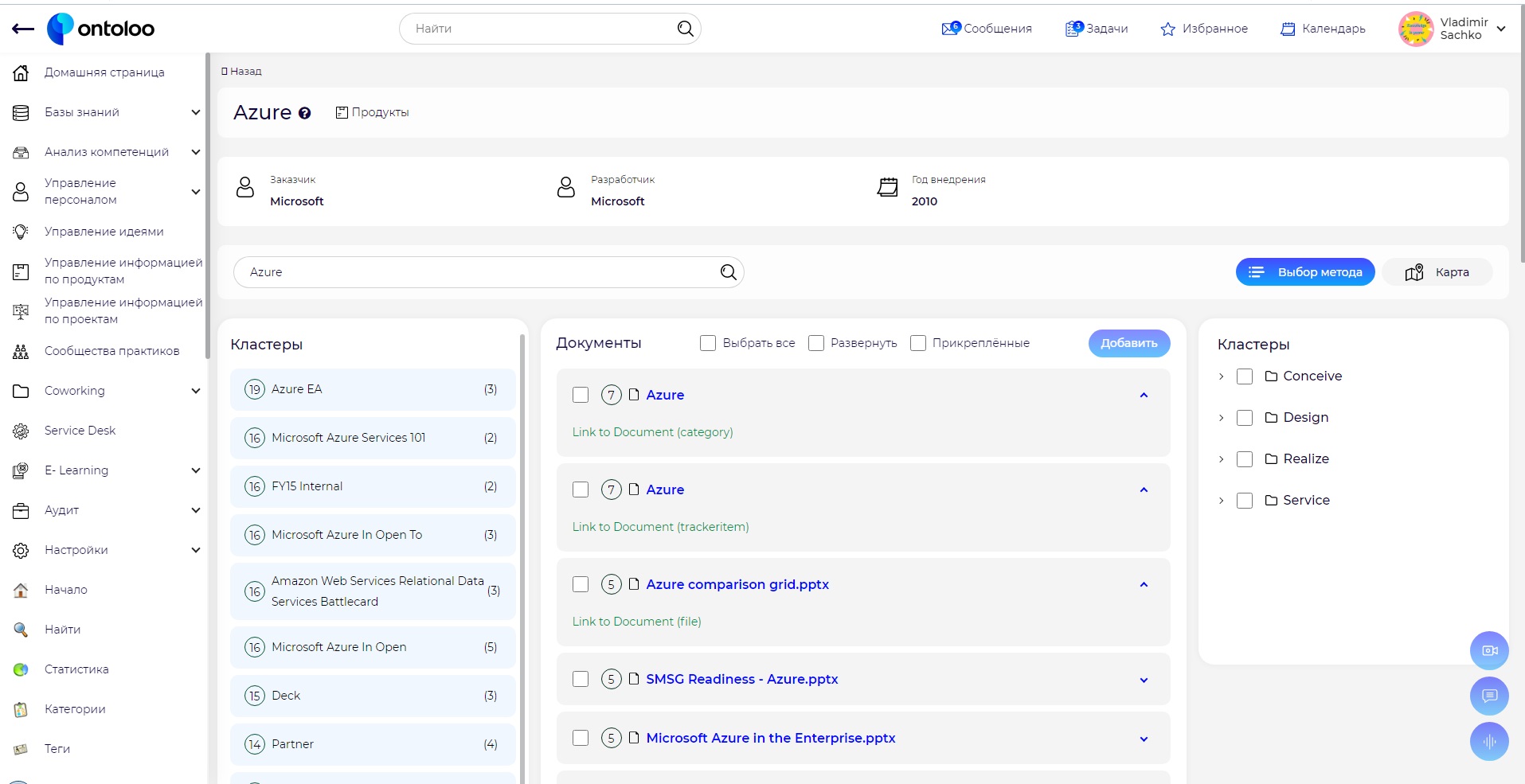Check the Выбрать все checkbox
The image size is (1525, 784).
click(x=708, y=343)
